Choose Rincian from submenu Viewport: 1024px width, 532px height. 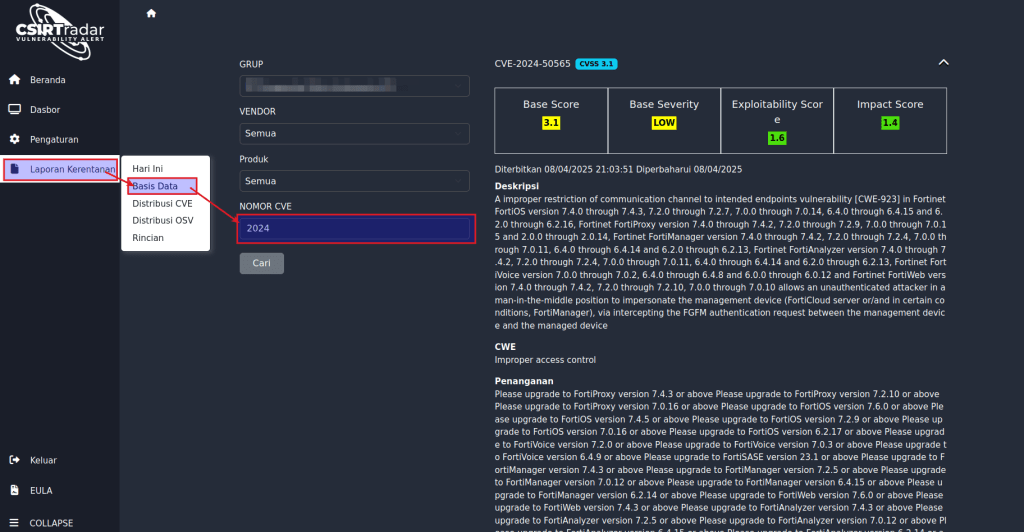pos(148,238)
